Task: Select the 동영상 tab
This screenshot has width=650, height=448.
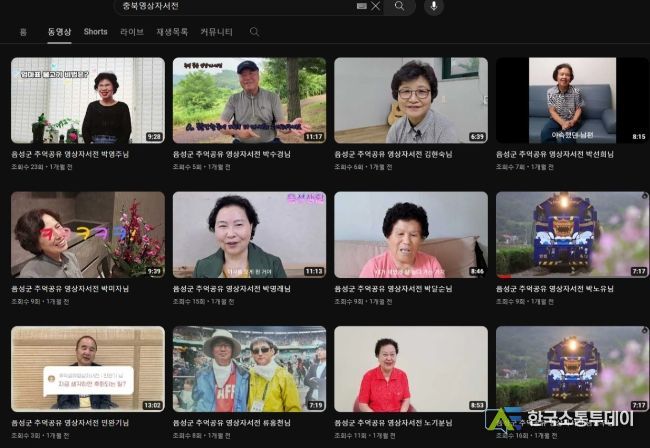Action: pos(59,32)
